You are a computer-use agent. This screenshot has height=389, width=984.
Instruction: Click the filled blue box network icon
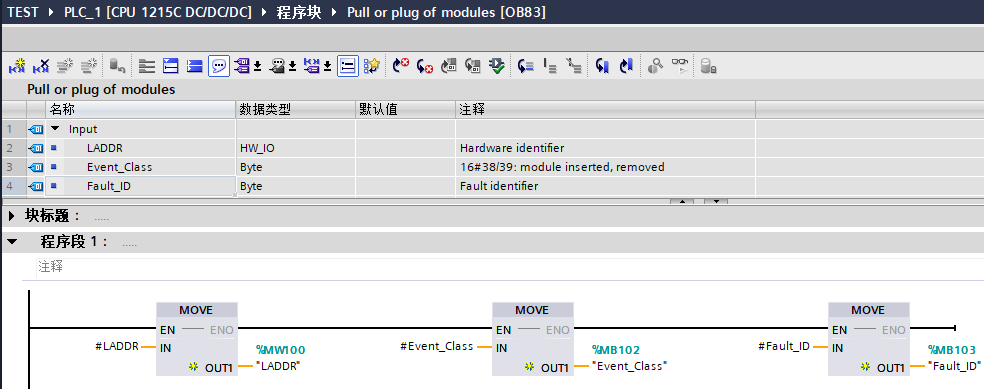(195, 65)
